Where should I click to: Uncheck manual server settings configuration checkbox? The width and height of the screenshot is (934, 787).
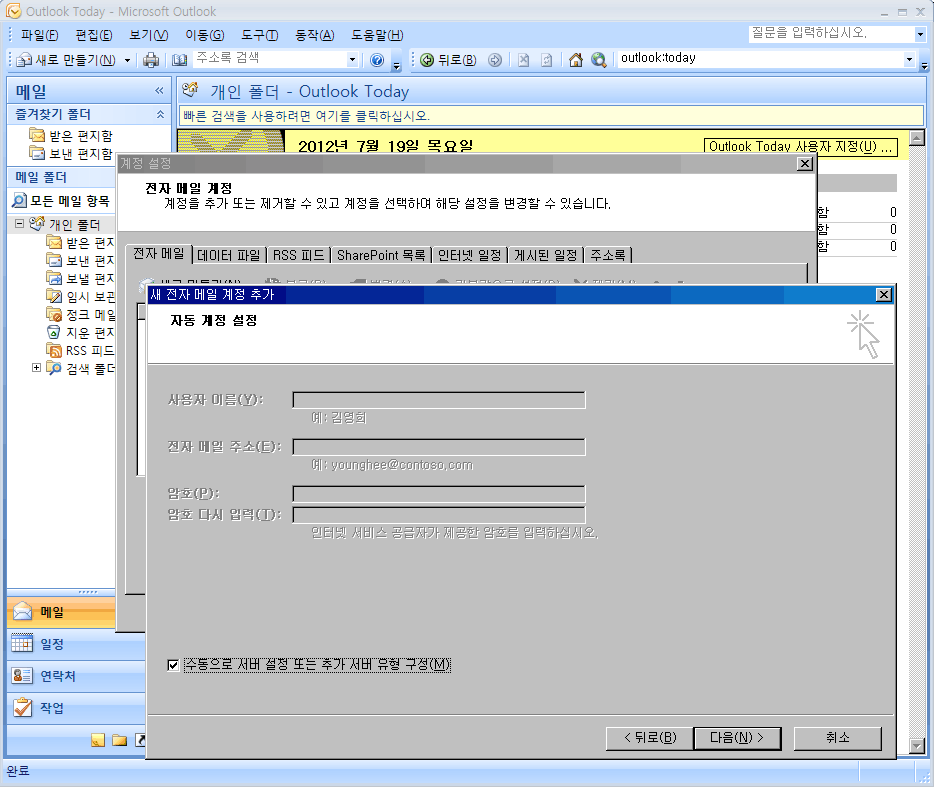pos(173,665)
